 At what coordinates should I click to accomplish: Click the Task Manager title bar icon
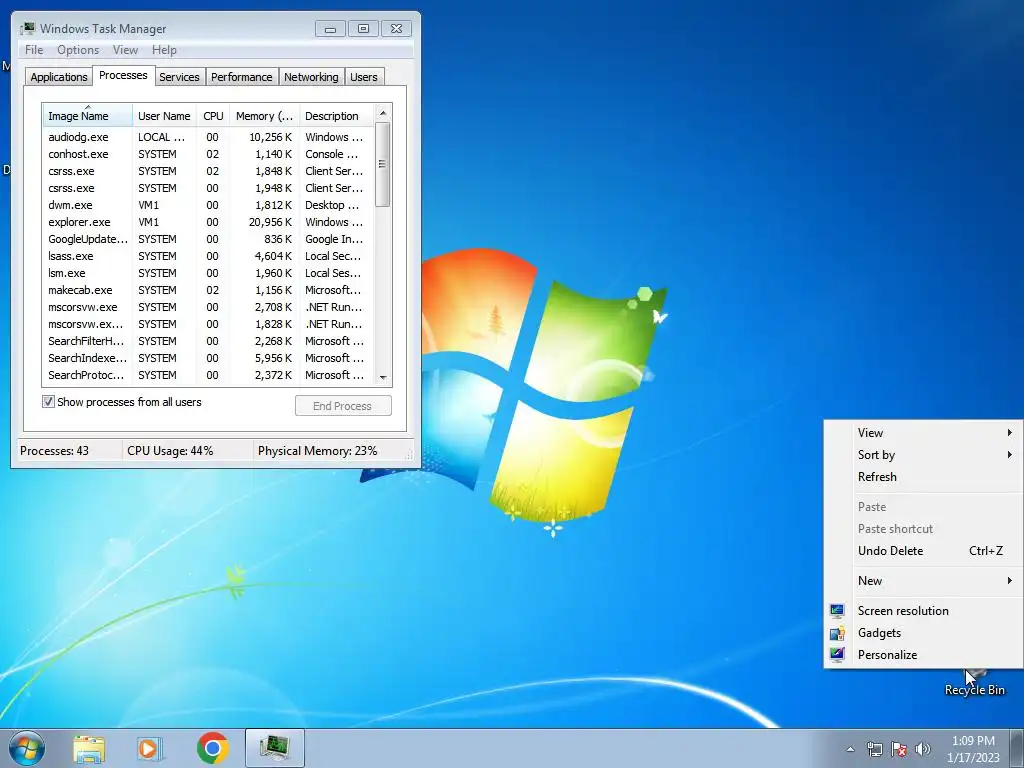[x=27, y=28]
